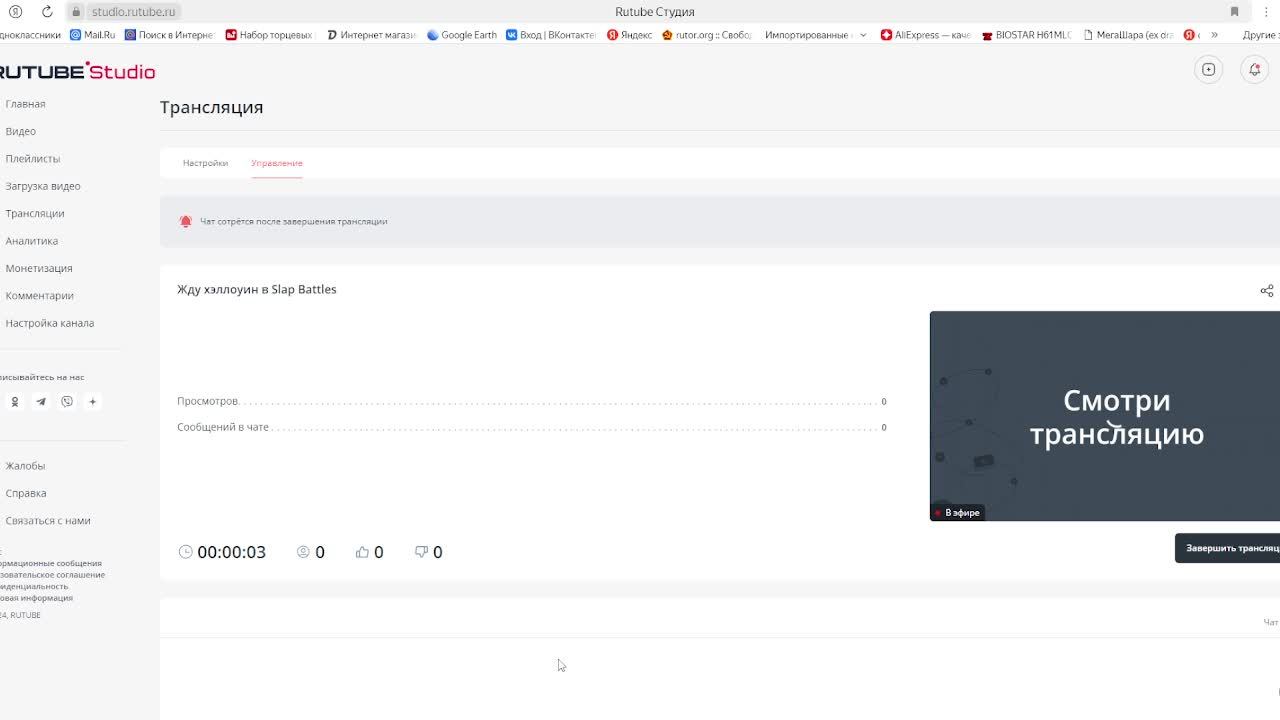Open the Telegram social icon in the sidebar
The width and height of the screenshot is (1280, 720).
[x=41, y=402]
